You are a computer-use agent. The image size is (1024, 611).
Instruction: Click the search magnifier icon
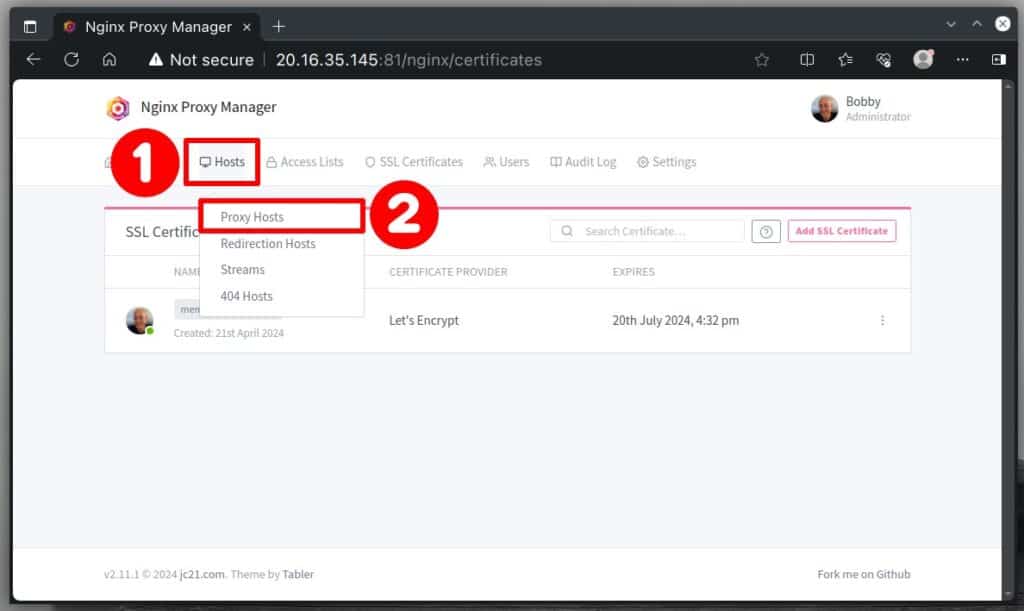[x=567, y=231]
